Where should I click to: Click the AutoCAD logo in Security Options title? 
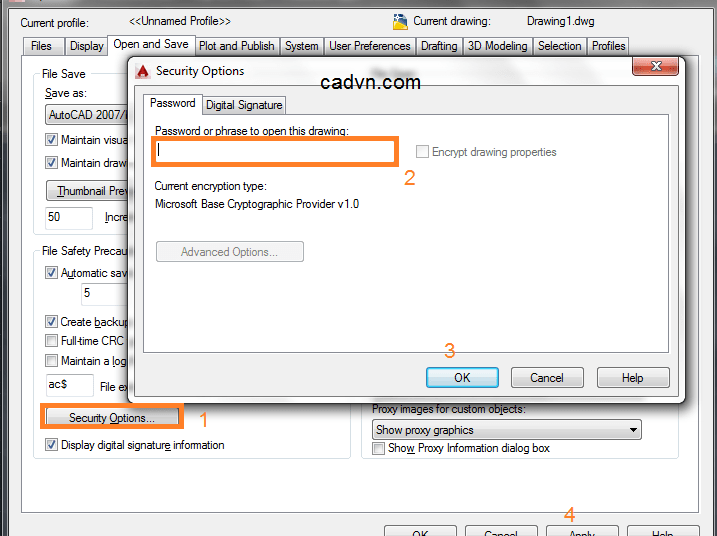click(x=143, y=71)
